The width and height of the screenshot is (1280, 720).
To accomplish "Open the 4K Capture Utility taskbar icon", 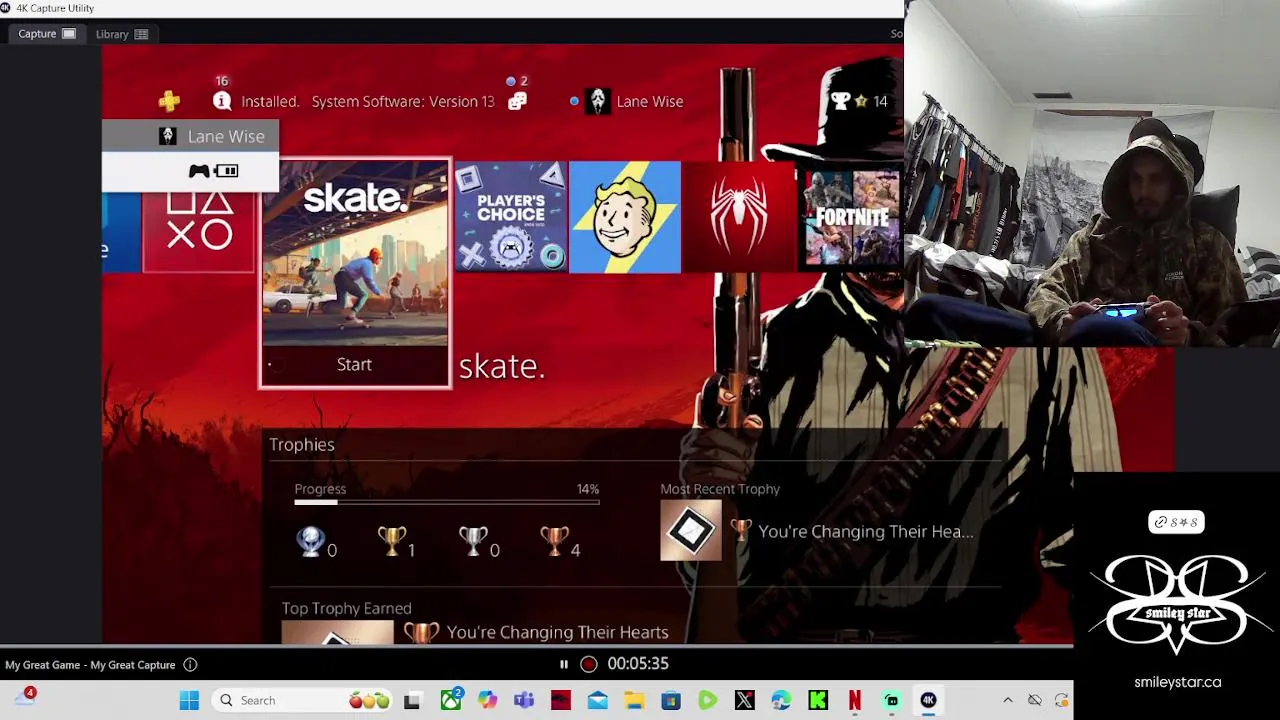I will click(x=928, y=700).
